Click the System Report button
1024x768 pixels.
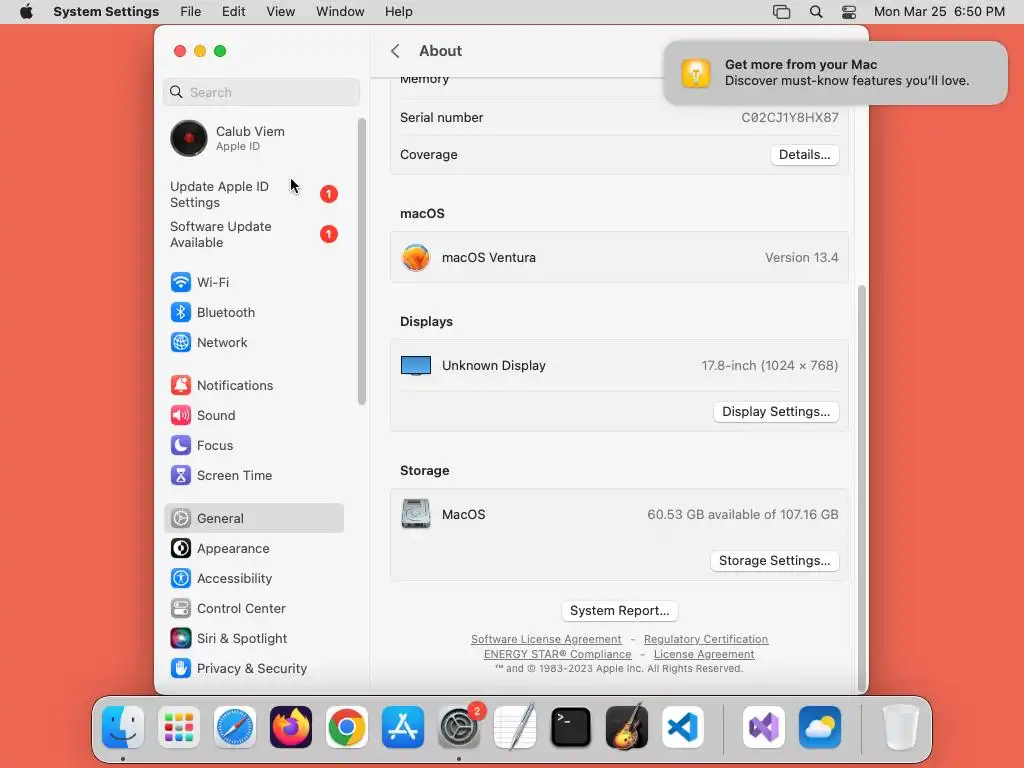(x=620, y=611)
